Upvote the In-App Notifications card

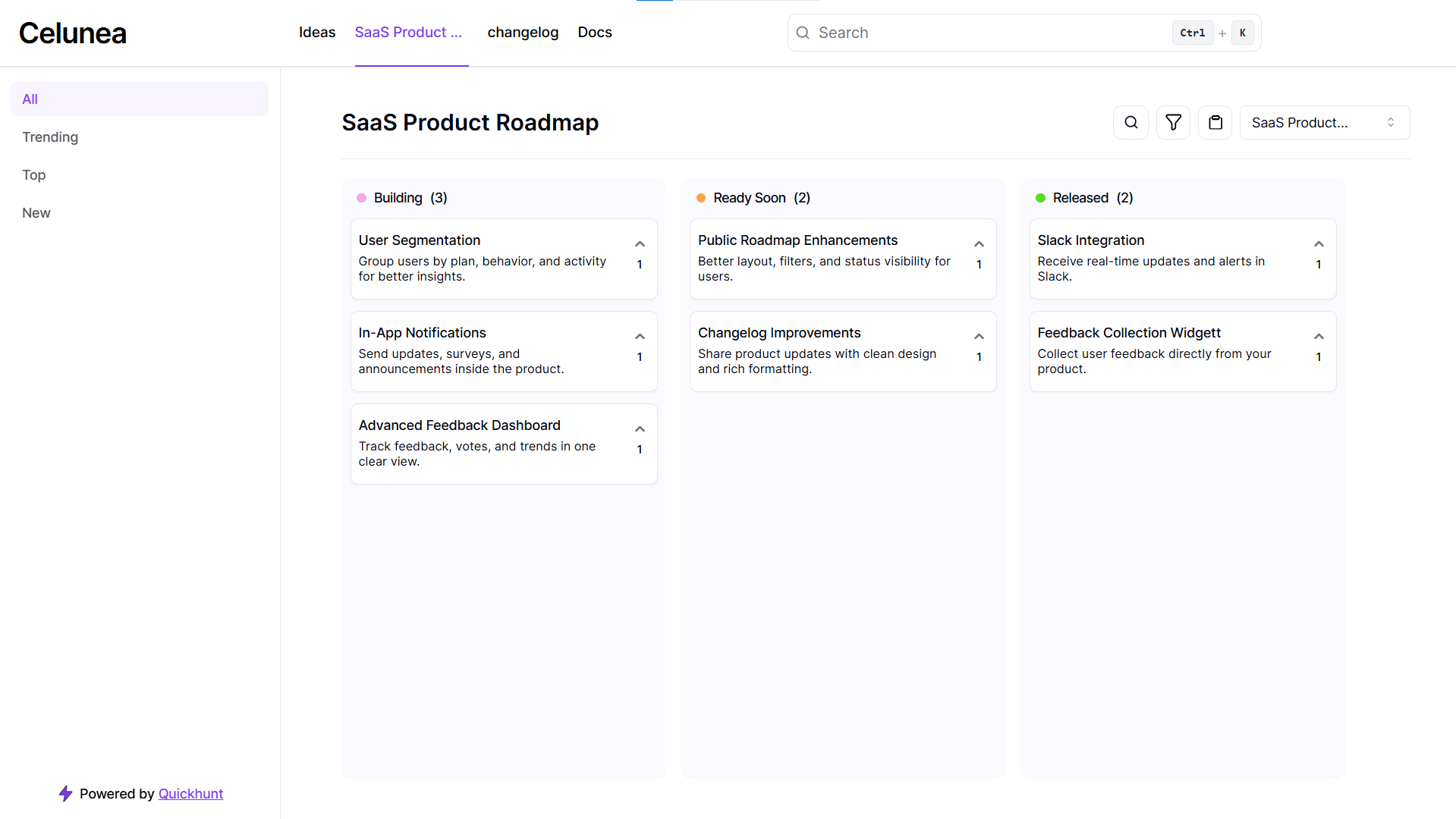[640, 337]
